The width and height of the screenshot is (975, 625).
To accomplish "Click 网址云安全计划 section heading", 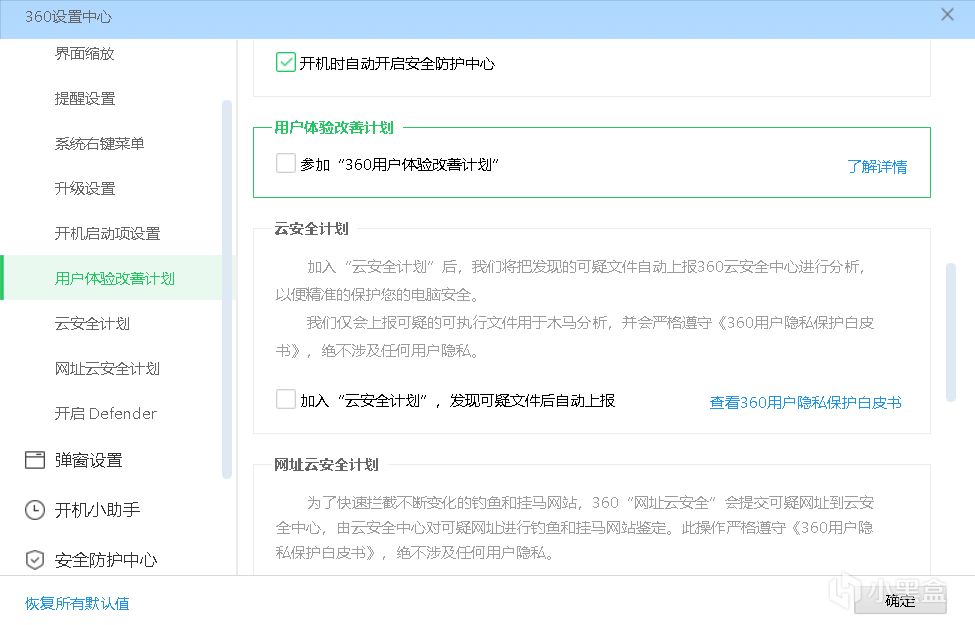I will [x=326, y=465].
